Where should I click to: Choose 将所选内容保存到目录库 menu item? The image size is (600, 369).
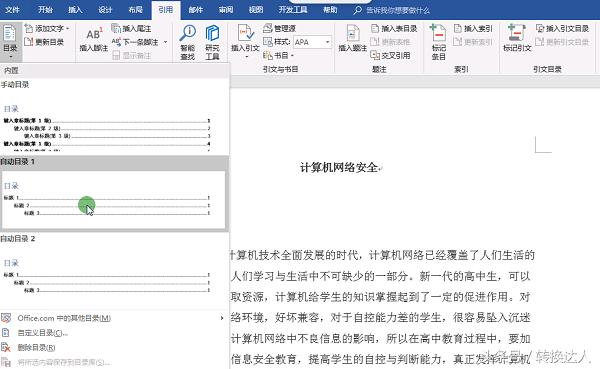tap(114, 362)
